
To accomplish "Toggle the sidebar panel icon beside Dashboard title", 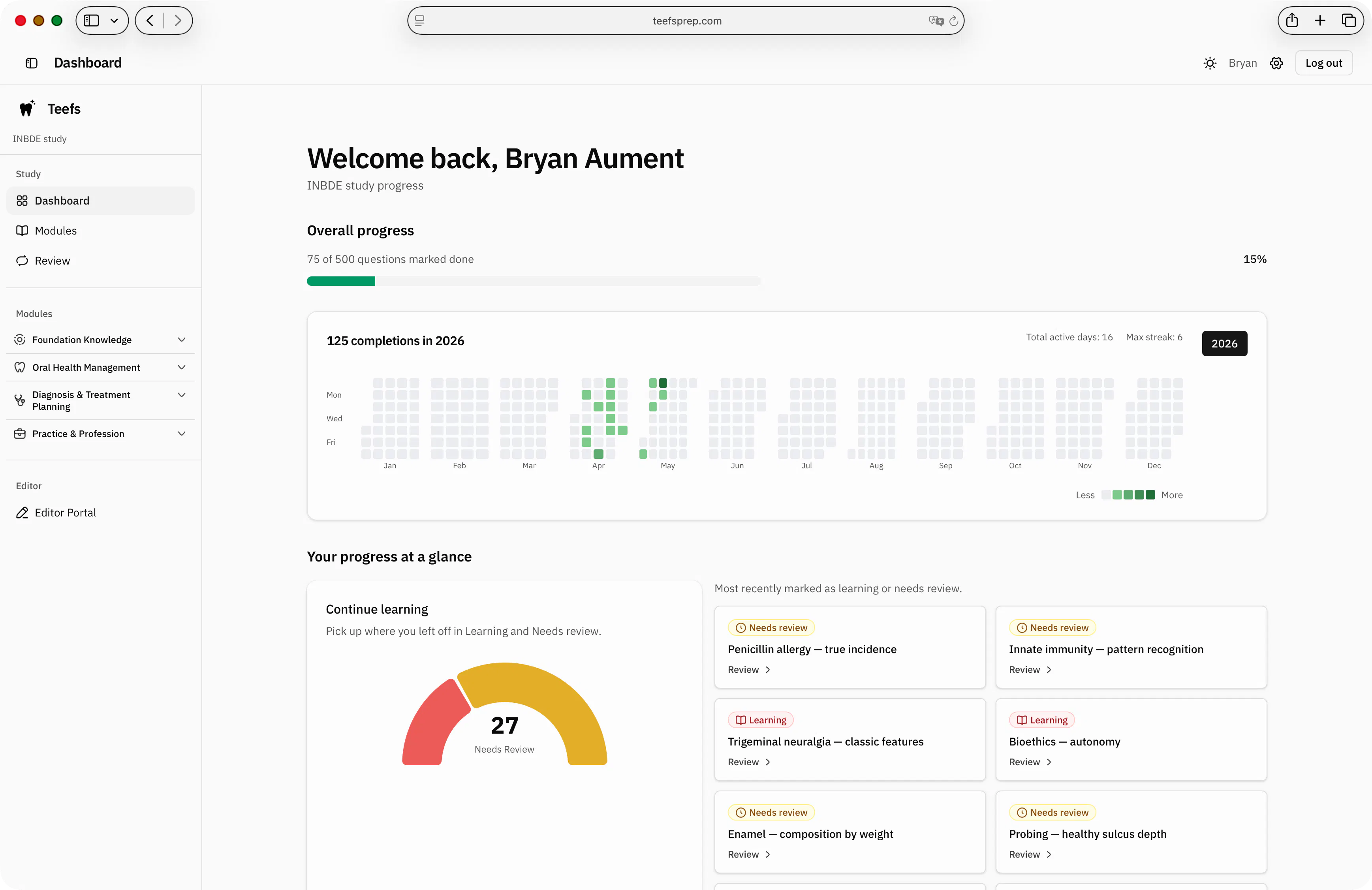I will 32,63.
